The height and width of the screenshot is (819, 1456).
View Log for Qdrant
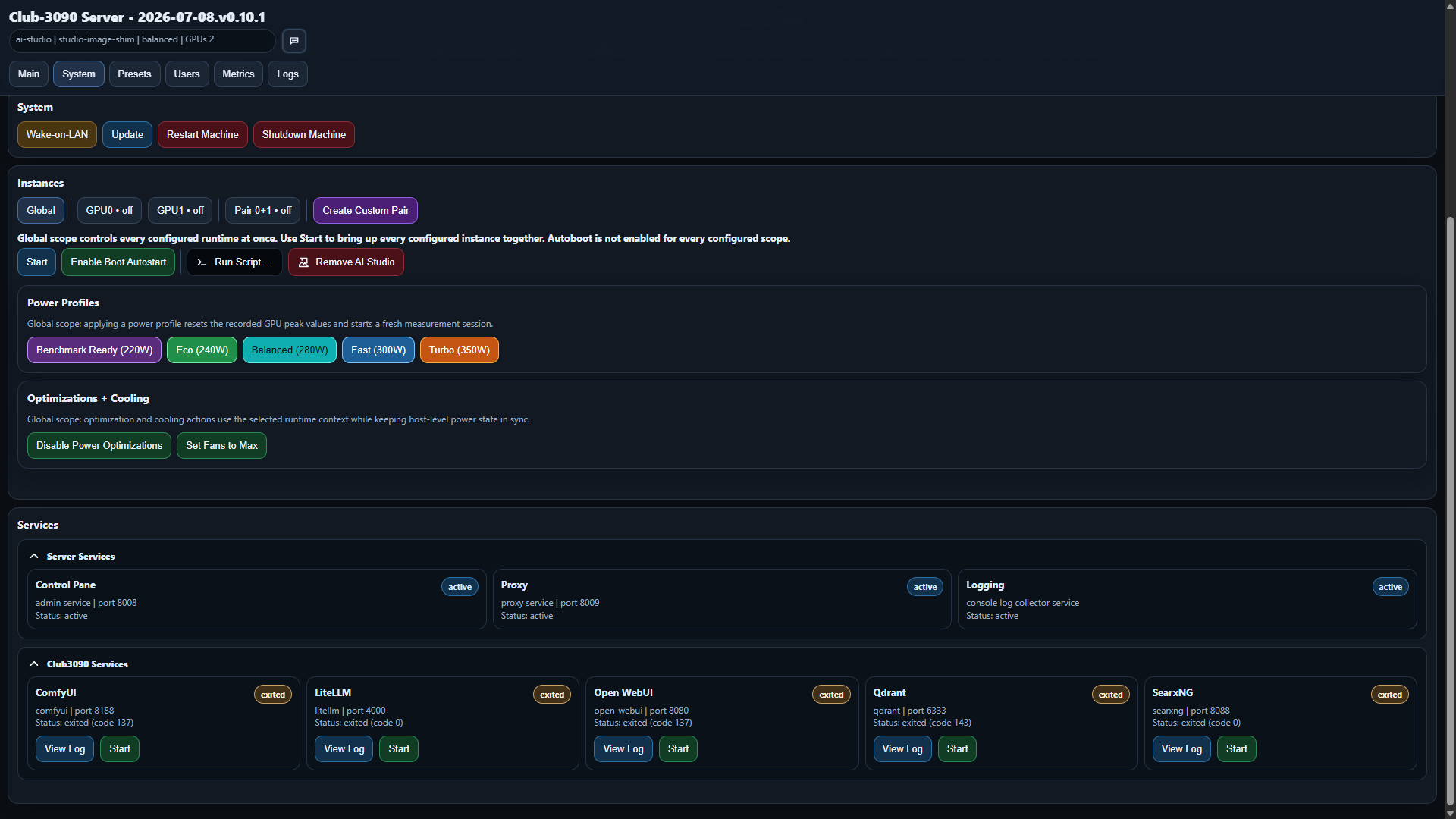click(x=902, y=749)
